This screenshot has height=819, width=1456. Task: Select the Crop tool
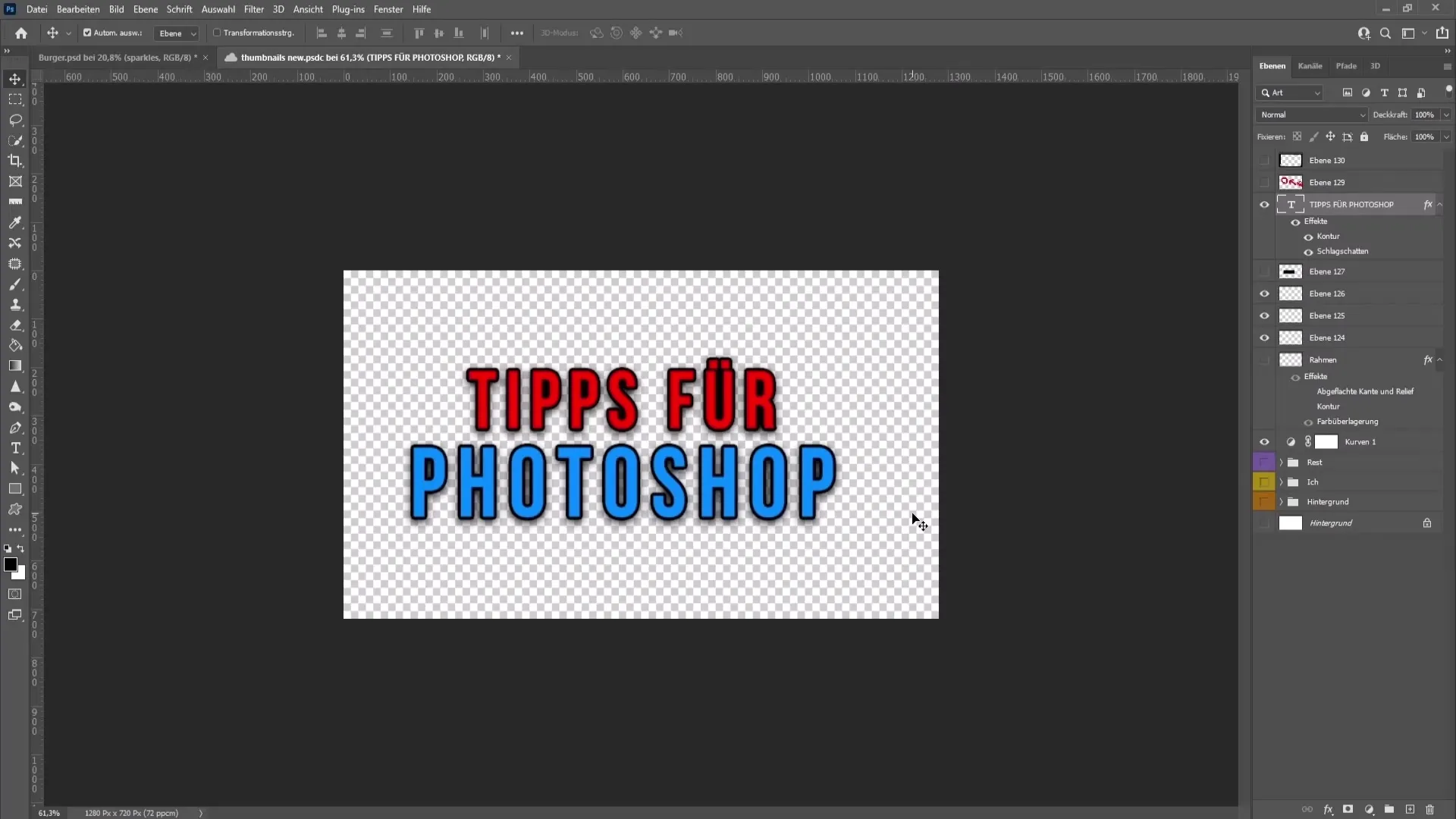point(15,160)
